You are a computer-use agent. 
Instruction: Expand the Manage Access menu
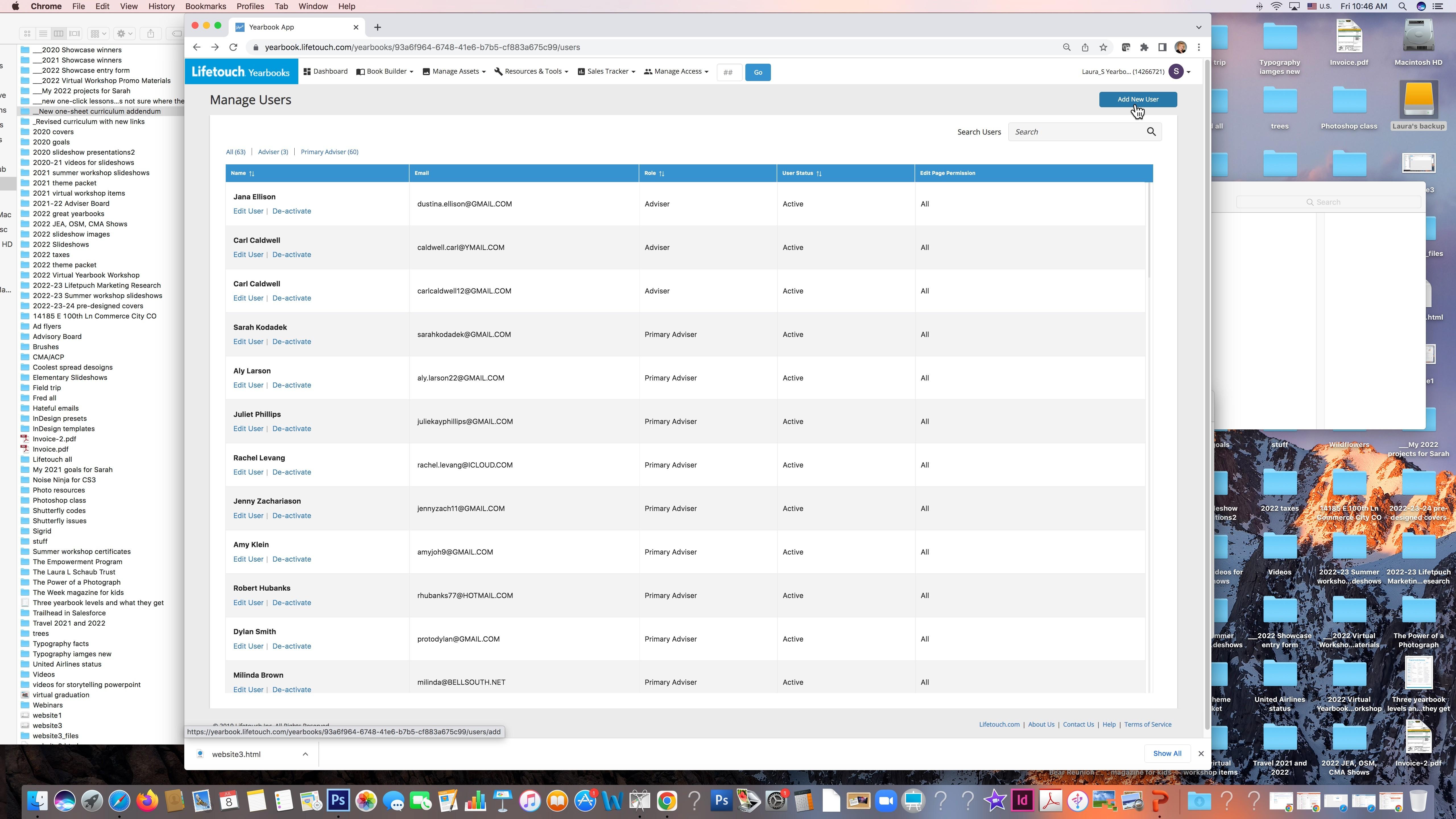click(x=676, y=72)
